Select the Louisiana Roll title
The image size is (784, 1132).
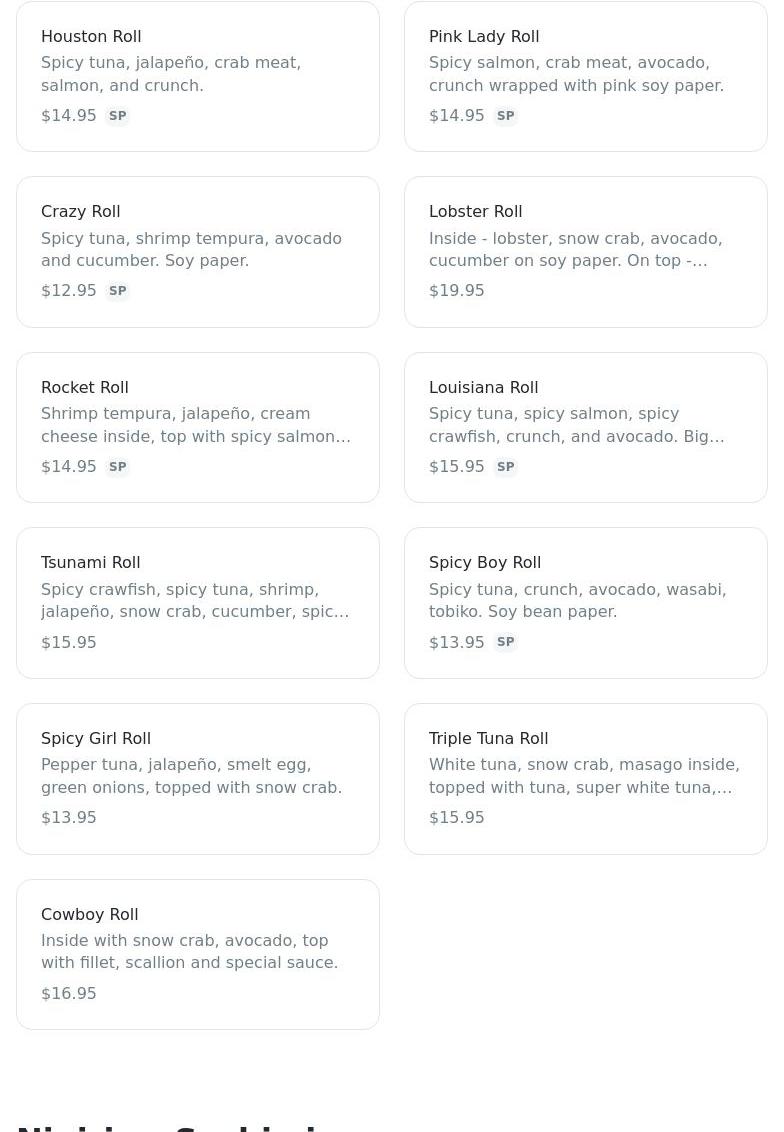point(483,387)
